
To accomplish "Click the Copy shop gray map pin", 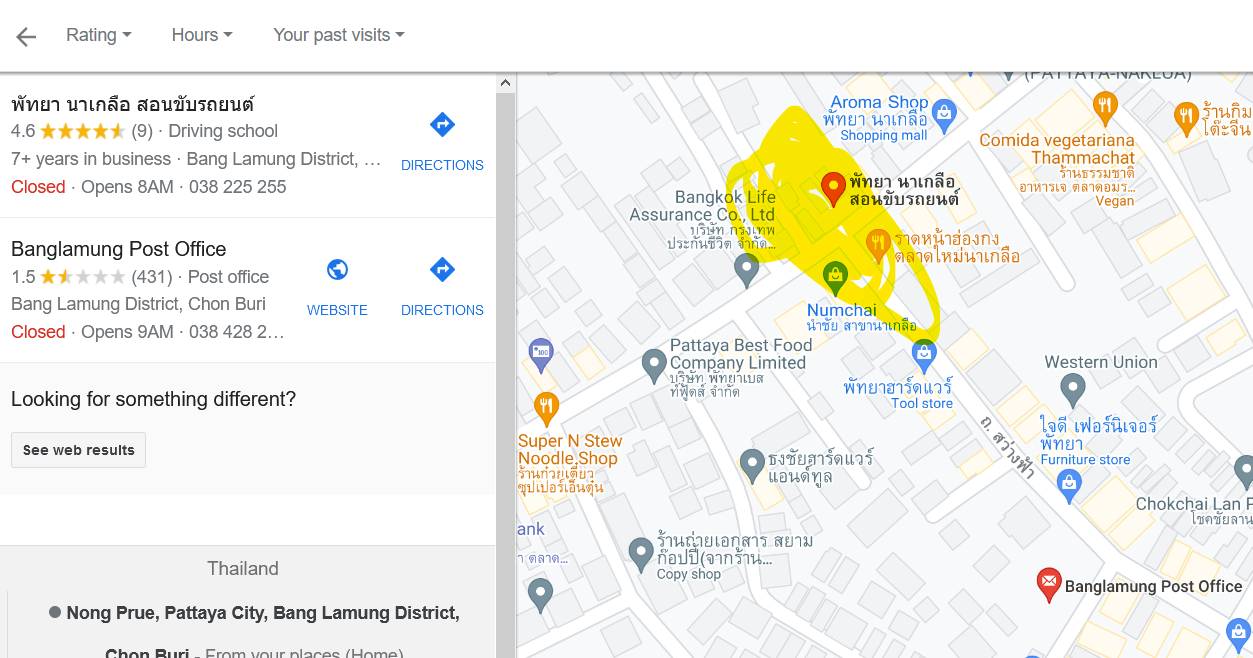I will click(641, 553).
